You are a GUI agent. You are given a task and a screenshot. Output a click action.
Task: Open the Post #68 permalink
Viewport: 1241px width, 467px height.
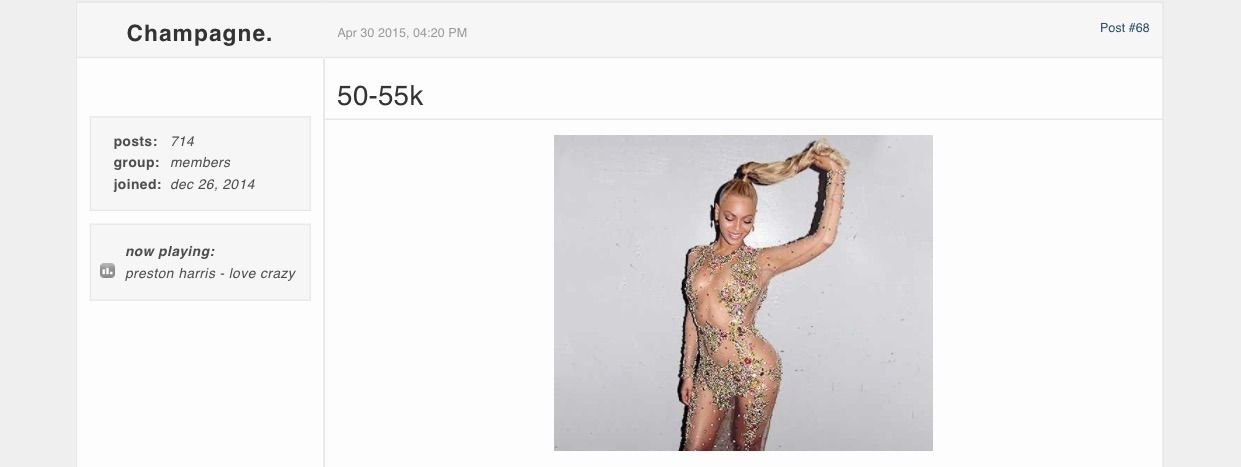click(1124, 28)
